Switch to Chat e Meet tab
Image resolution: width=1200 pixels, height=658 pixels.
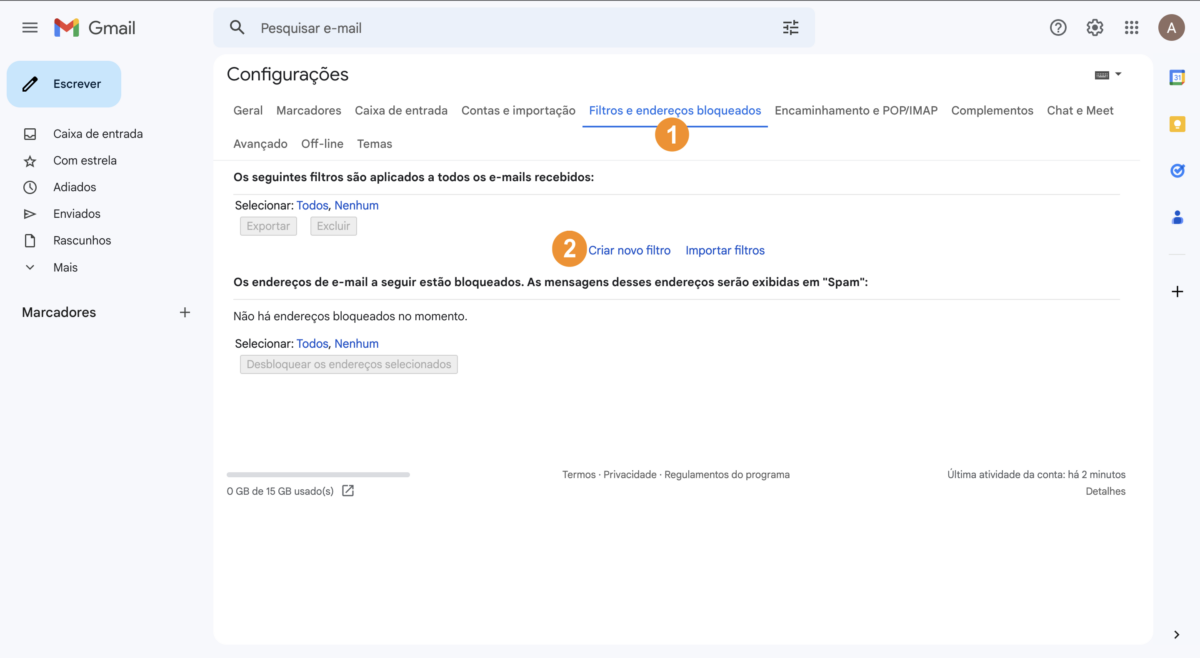[1080, 111]
